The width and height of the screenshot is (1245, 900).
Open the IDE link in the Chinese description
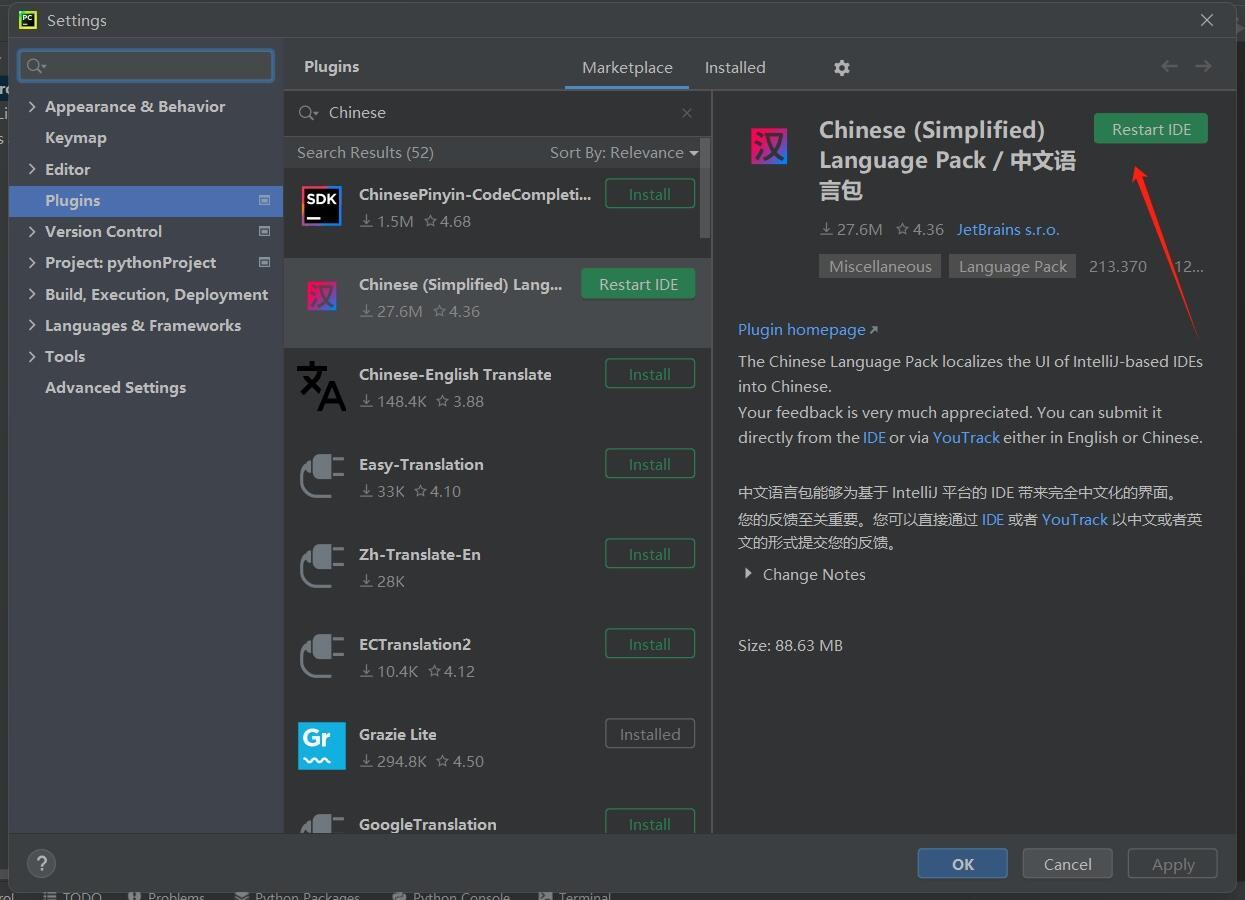coord(993,519)
